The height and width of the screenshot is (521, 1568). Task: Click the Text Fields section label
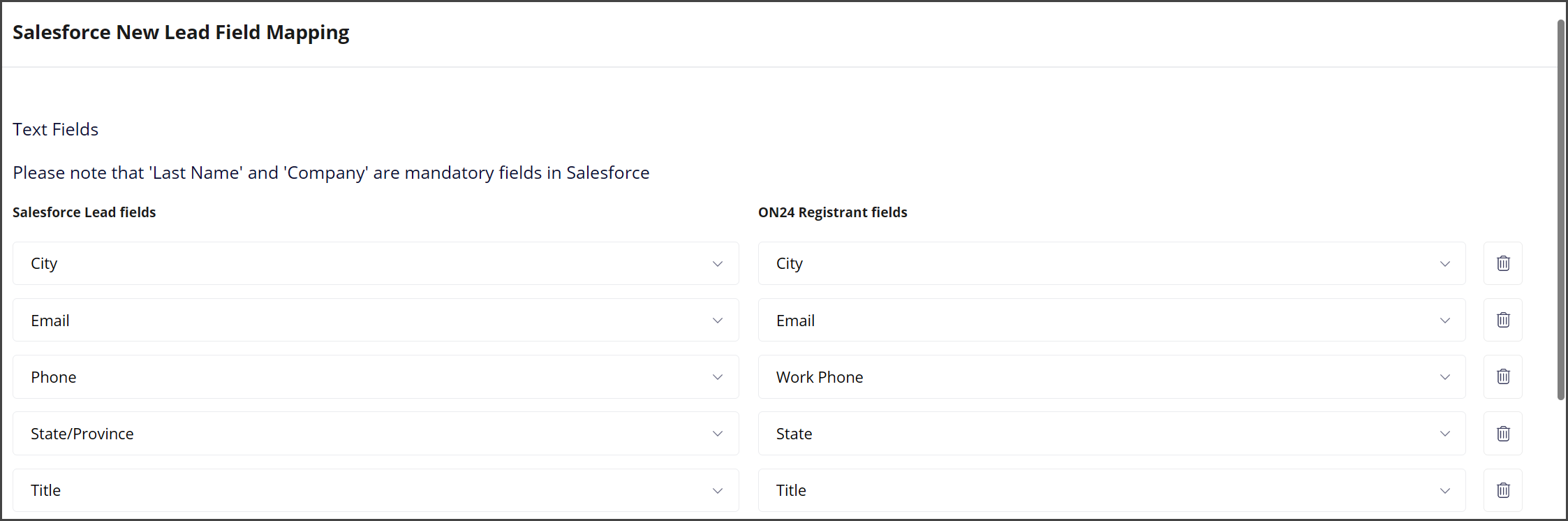click(x=55, y=129)
